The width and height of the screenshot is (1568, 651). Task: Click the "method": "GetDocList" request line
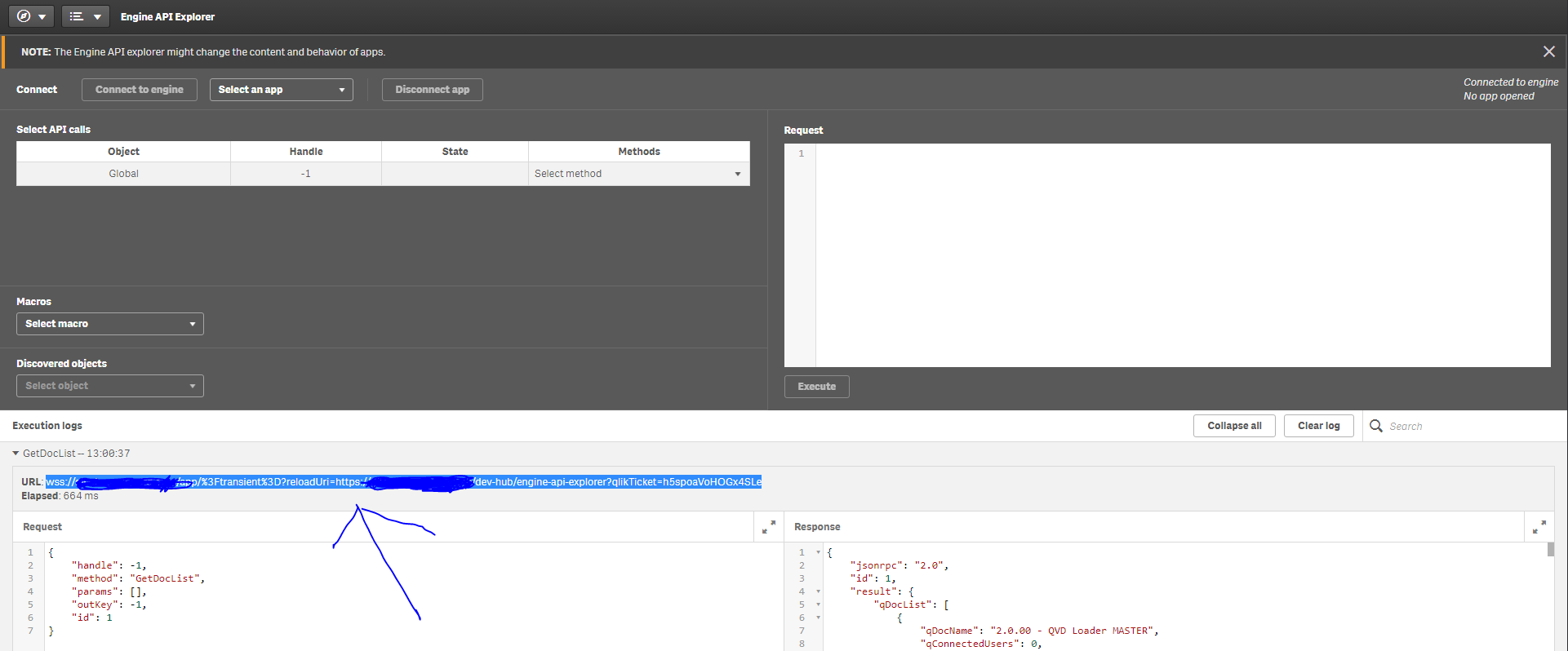pyautogui.click(x=138, y=578)
